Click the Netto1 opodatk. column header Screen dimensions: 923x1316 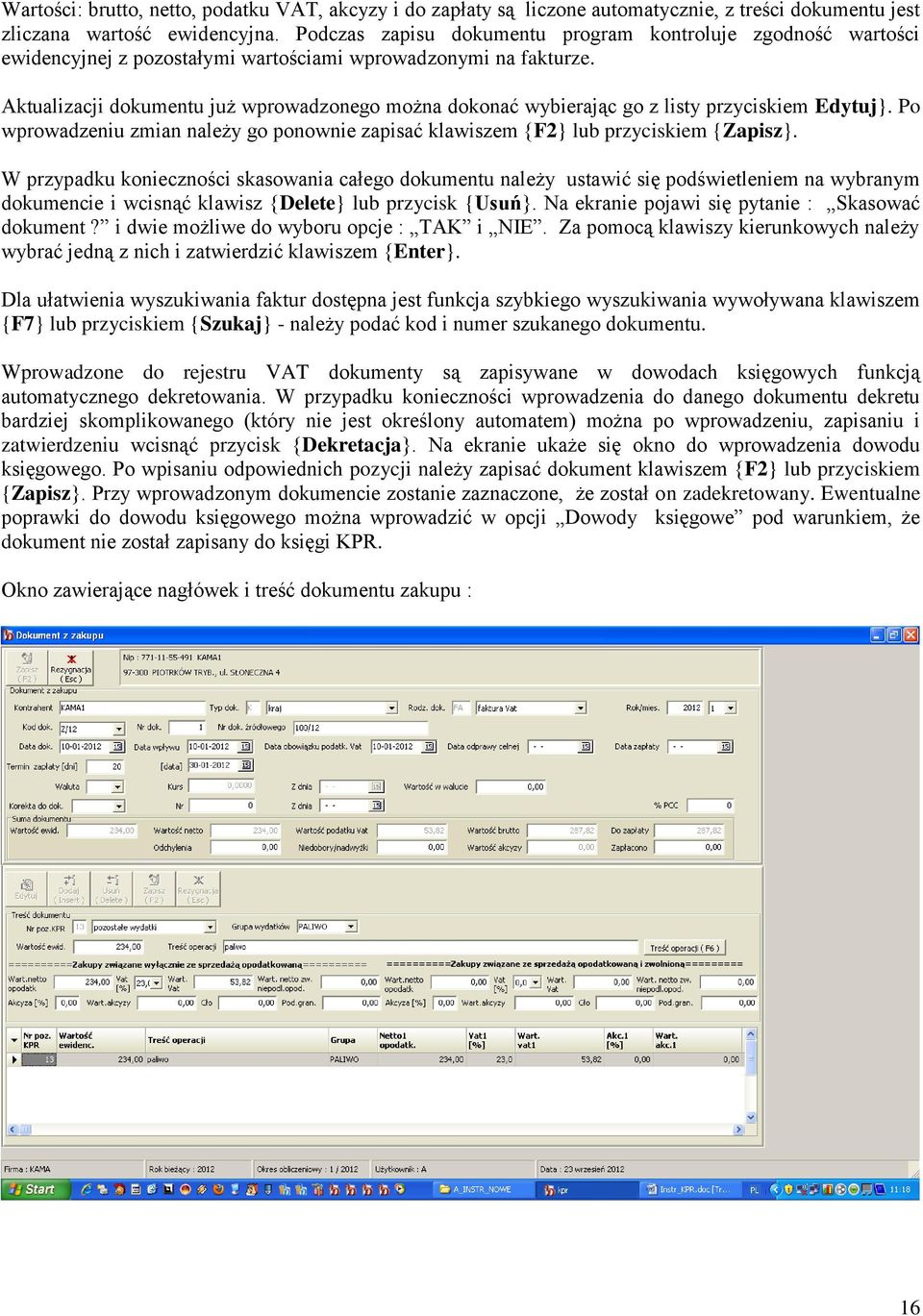420,1040
